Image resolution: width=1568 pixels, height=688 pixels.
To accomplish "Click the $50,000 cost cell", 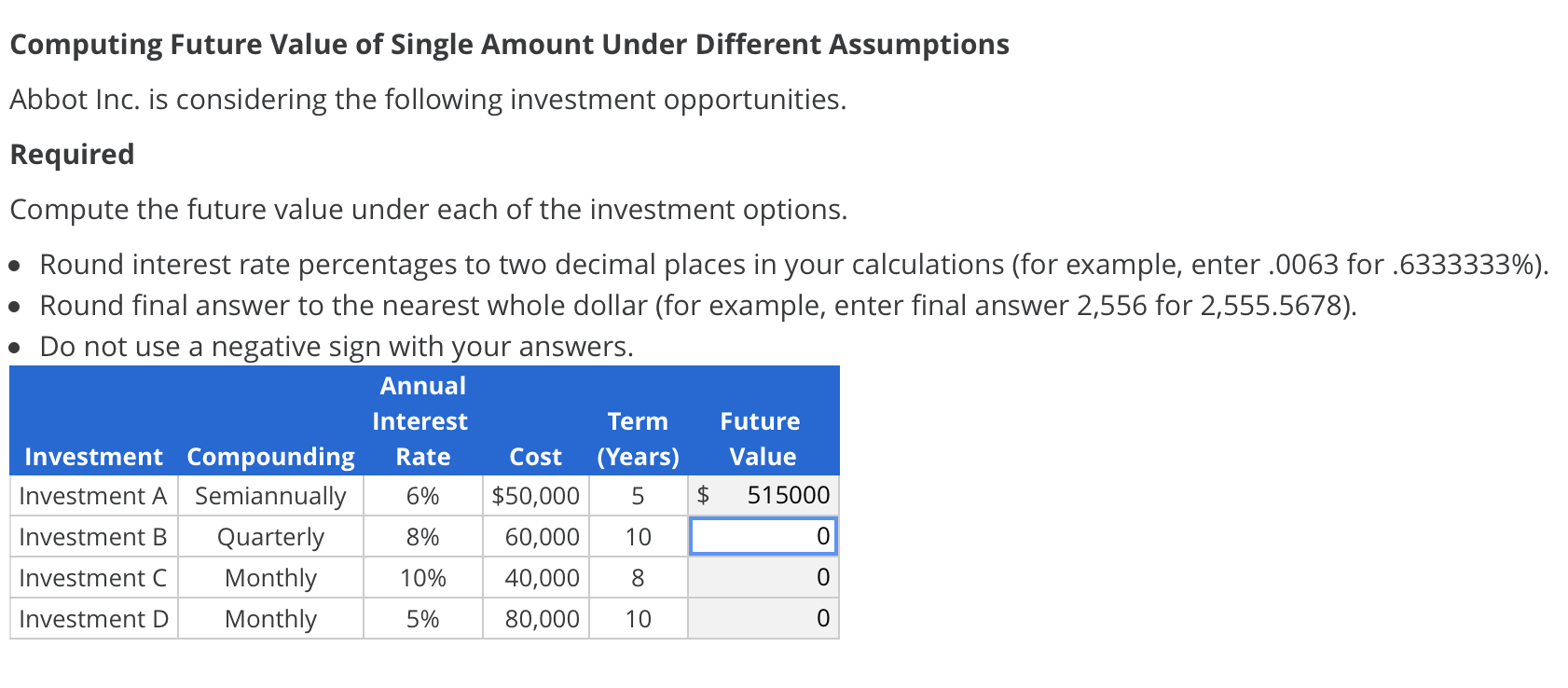I will coord(535,495).
